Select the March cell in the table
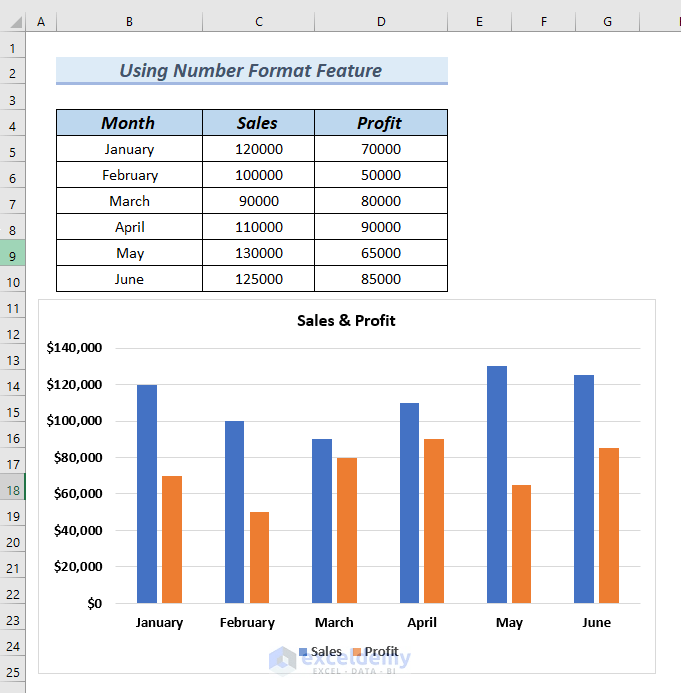The width and height of the screenshot is (681, 693). click(129, 201)
